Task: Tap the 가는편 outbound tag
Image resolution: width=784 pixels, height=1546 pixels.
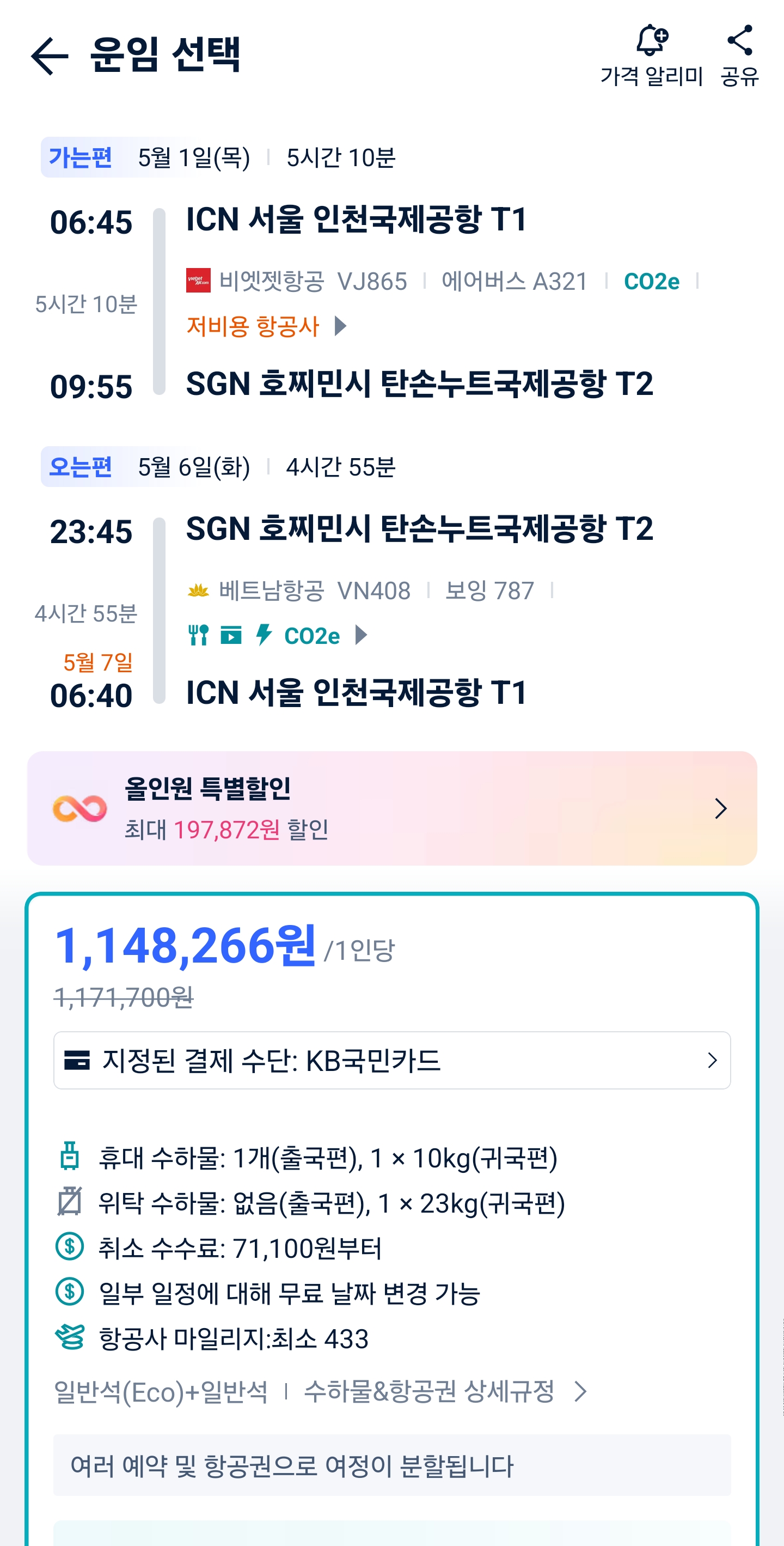Action: click(x=81, y=158)
